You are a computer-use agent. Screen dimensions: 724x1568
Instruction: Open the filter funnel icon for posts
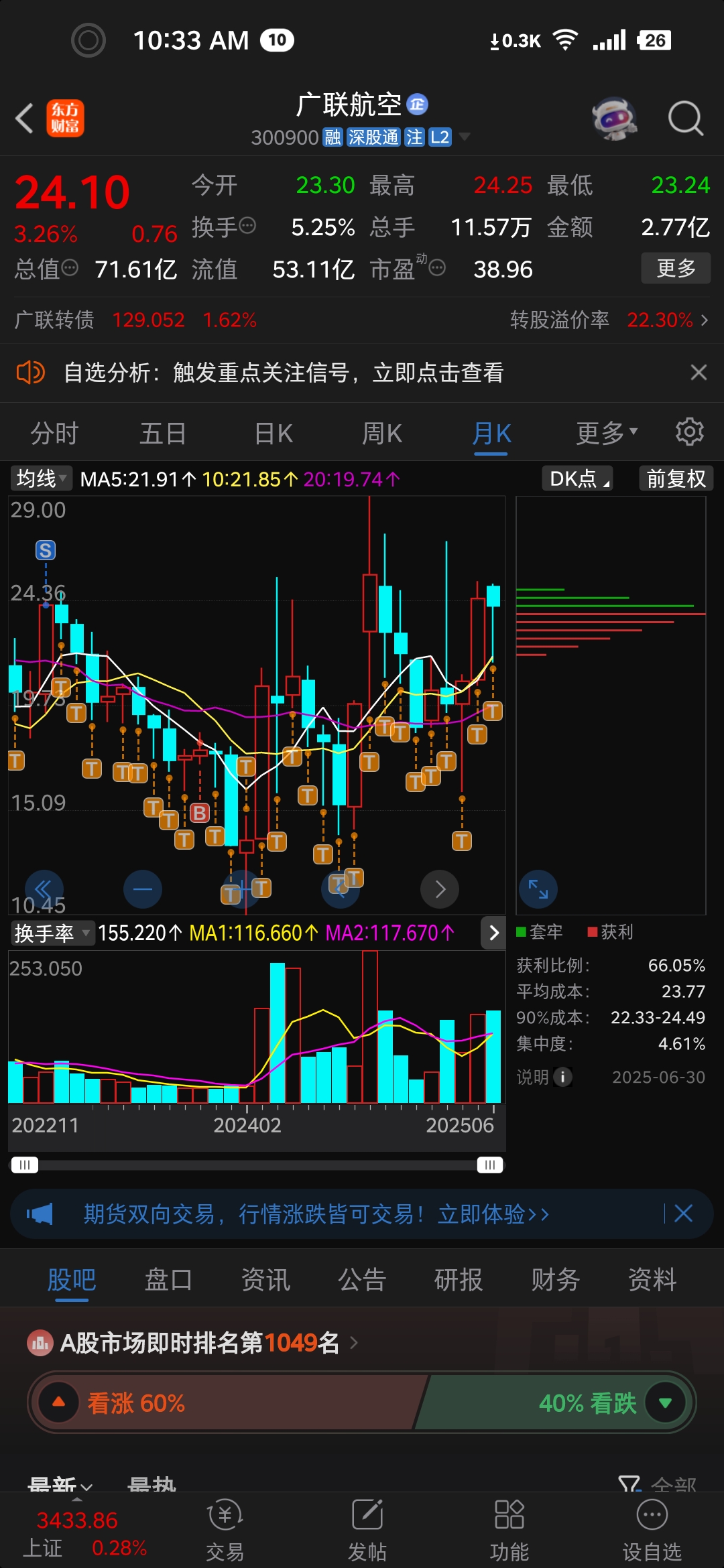pos(630,1484)
